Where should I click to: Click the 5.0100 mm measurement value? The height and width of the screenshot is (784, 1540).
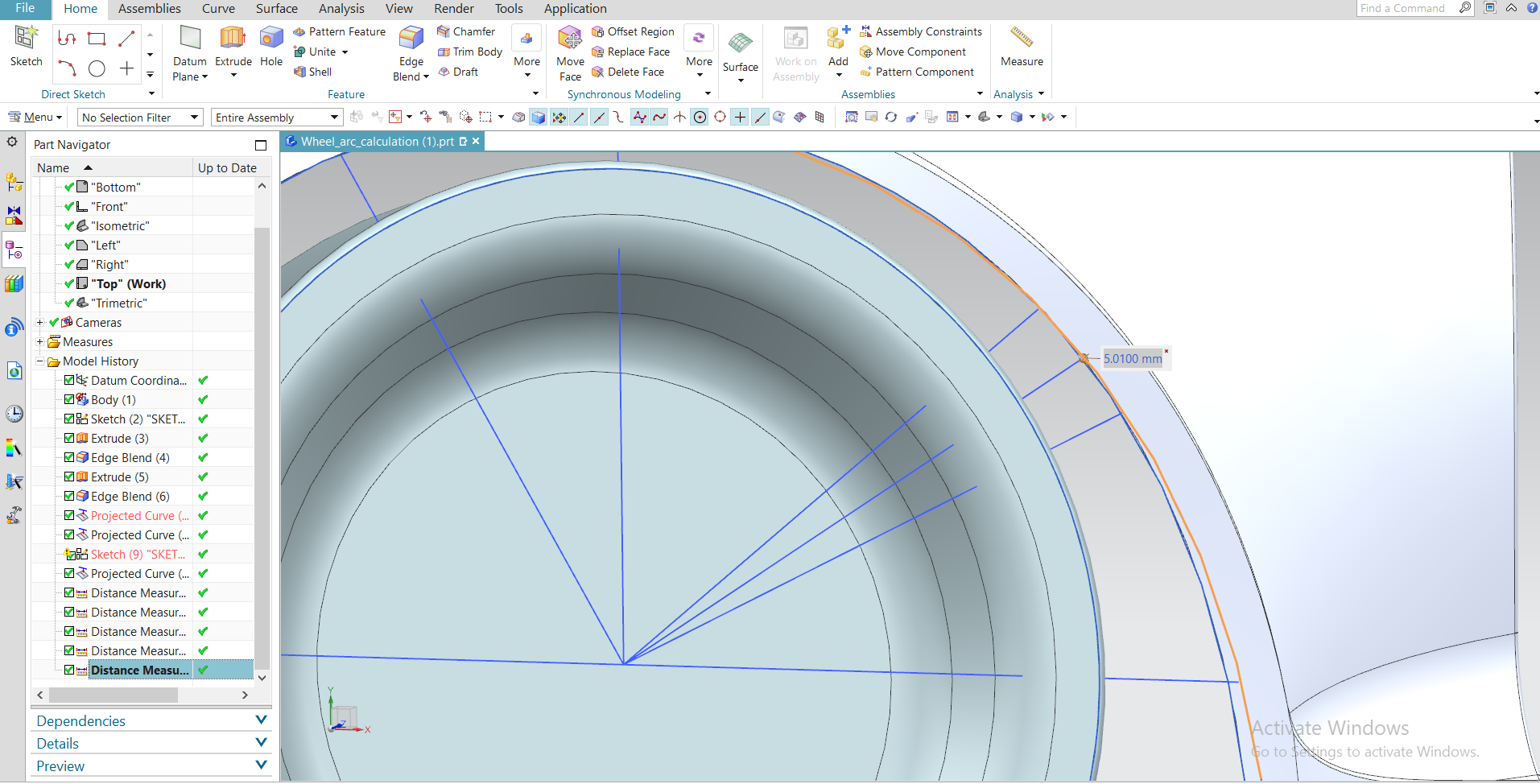(x=1133, y=358)
